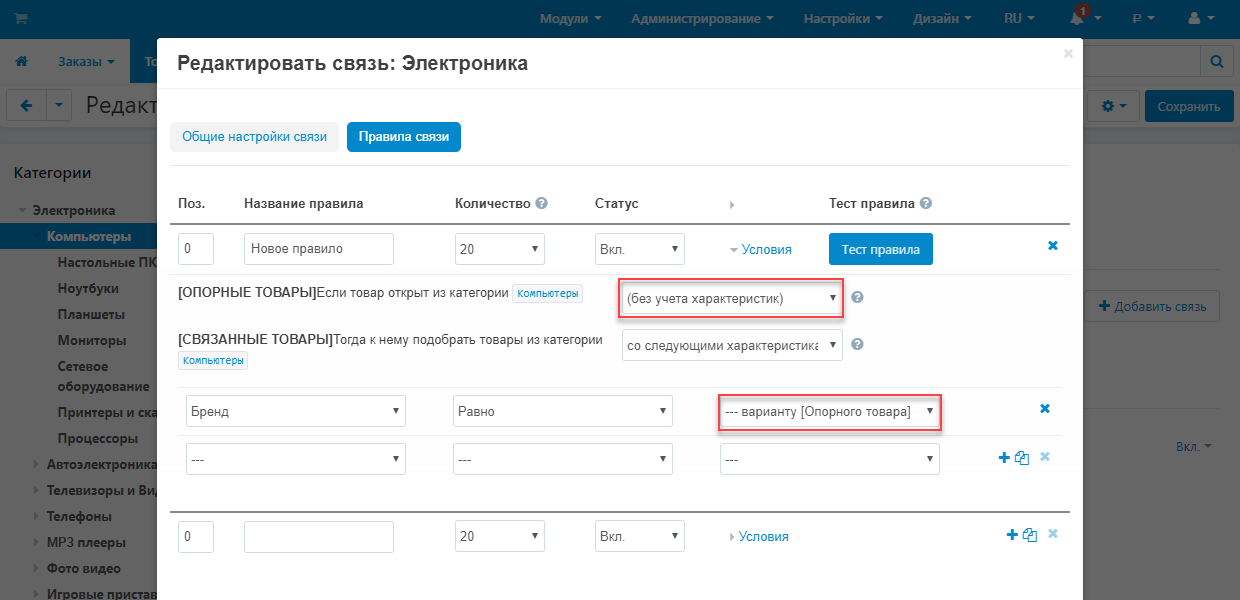Open the user account icon menu

[1200, 18]
